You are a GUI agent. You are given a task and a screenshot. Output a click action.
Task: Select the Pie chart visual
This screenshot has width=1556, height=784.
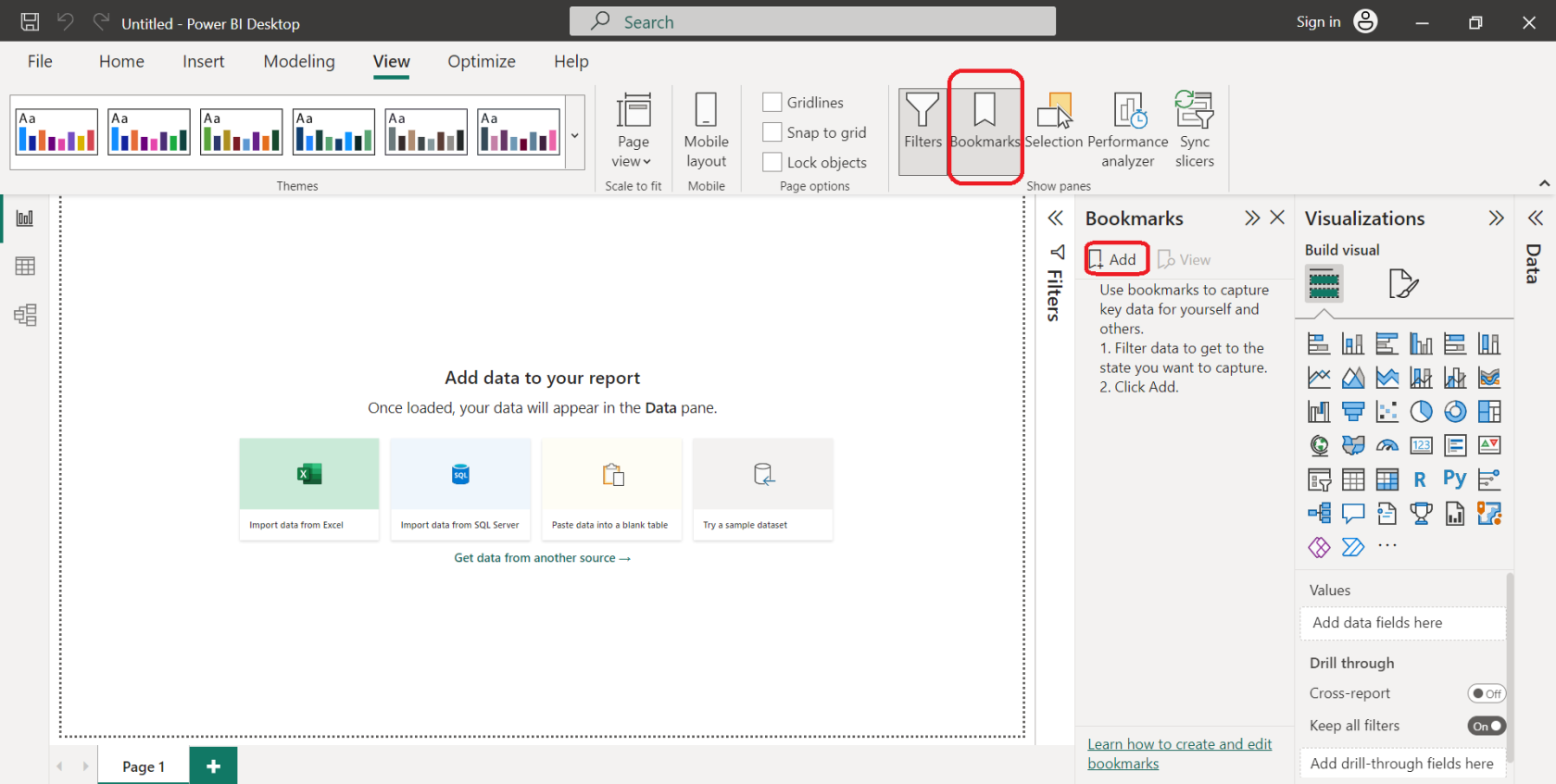point(1421,412)
